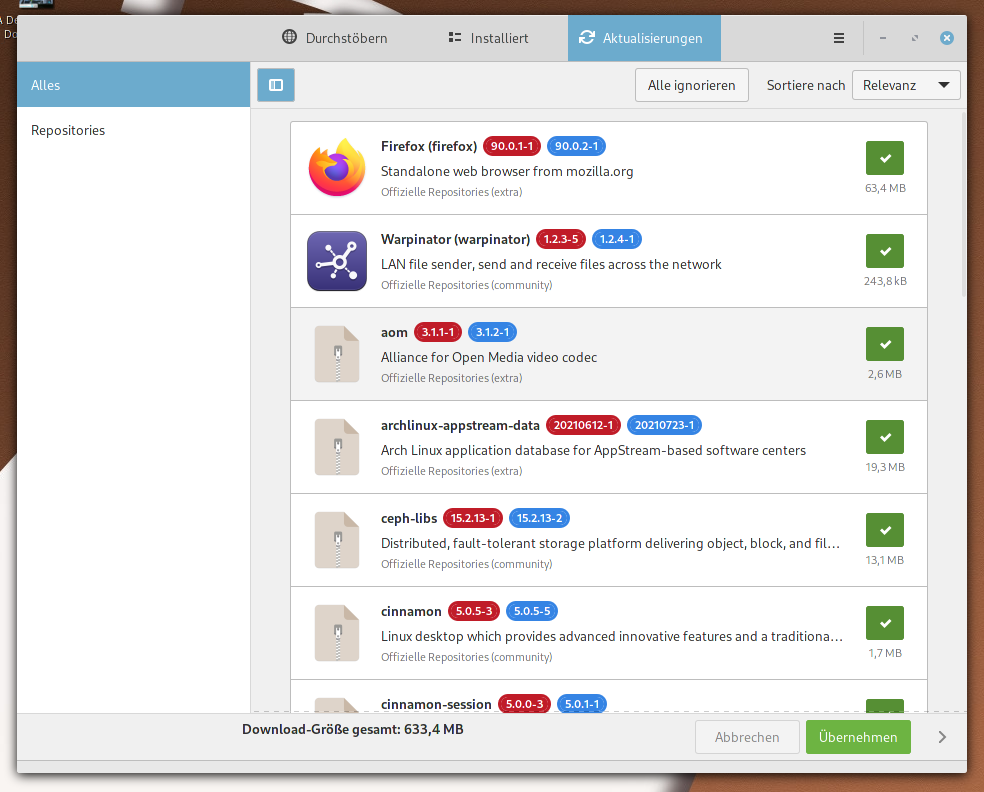Screen dimensions: 984x792
Task: Click aom new version badge 3.1.2-1
Action: coord(493,332)
